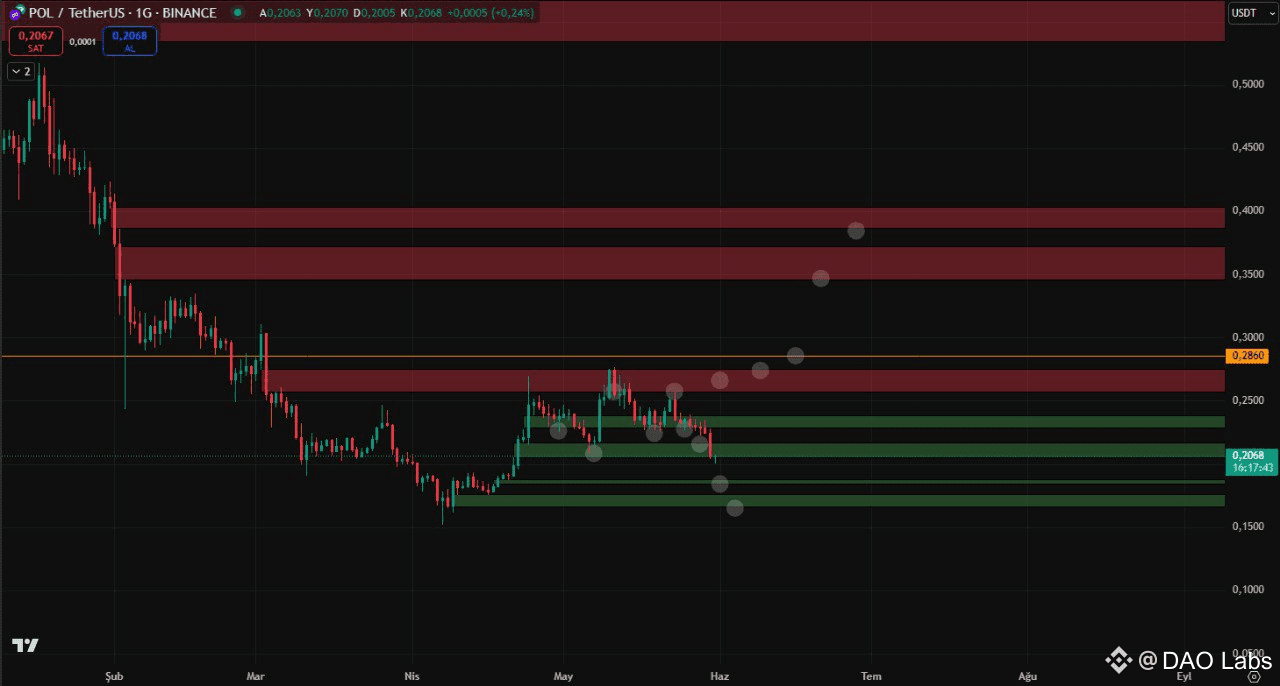Click the 0,1000 price scale label
Screen dimensions: 1280x686
(x=1247, y=589)
